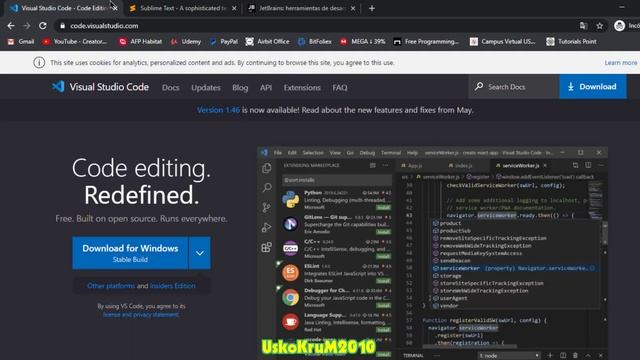Open the MEGA bookmark
This screenshot has width=640, height=360.
[x=363, y=42]
